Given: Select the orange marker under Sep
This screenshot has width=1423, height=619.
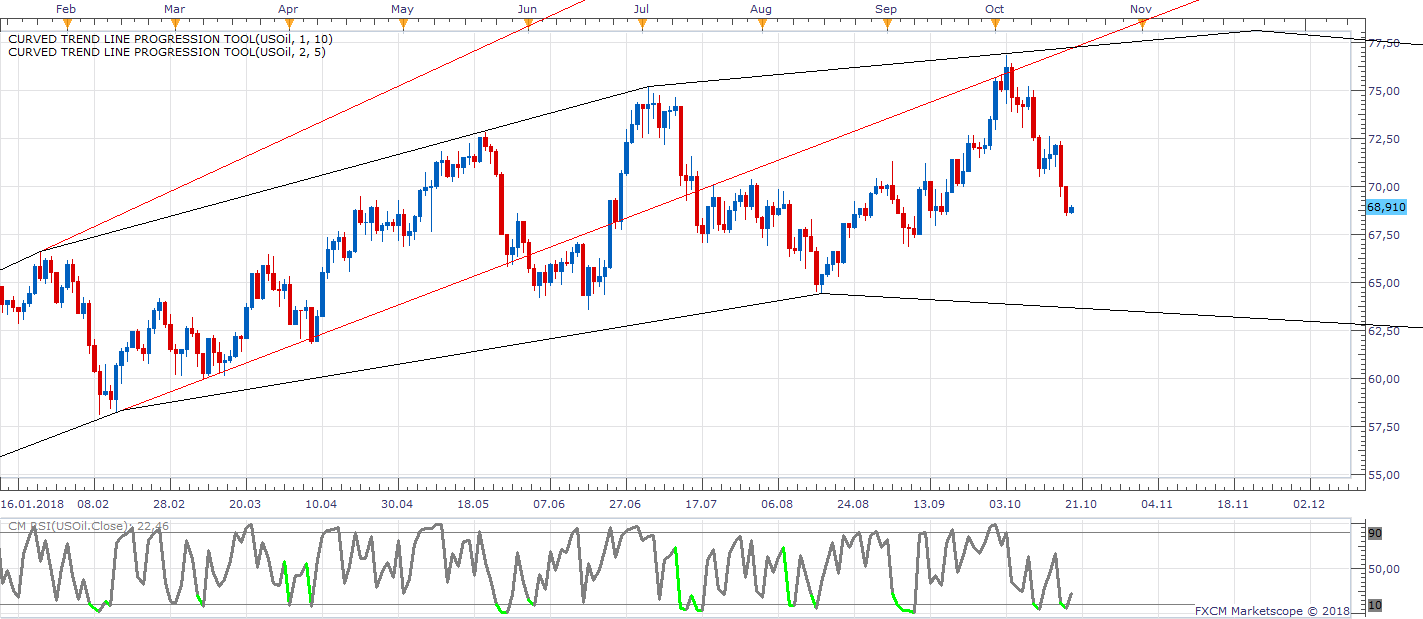Looking at the screenshot, I should 886,25.
